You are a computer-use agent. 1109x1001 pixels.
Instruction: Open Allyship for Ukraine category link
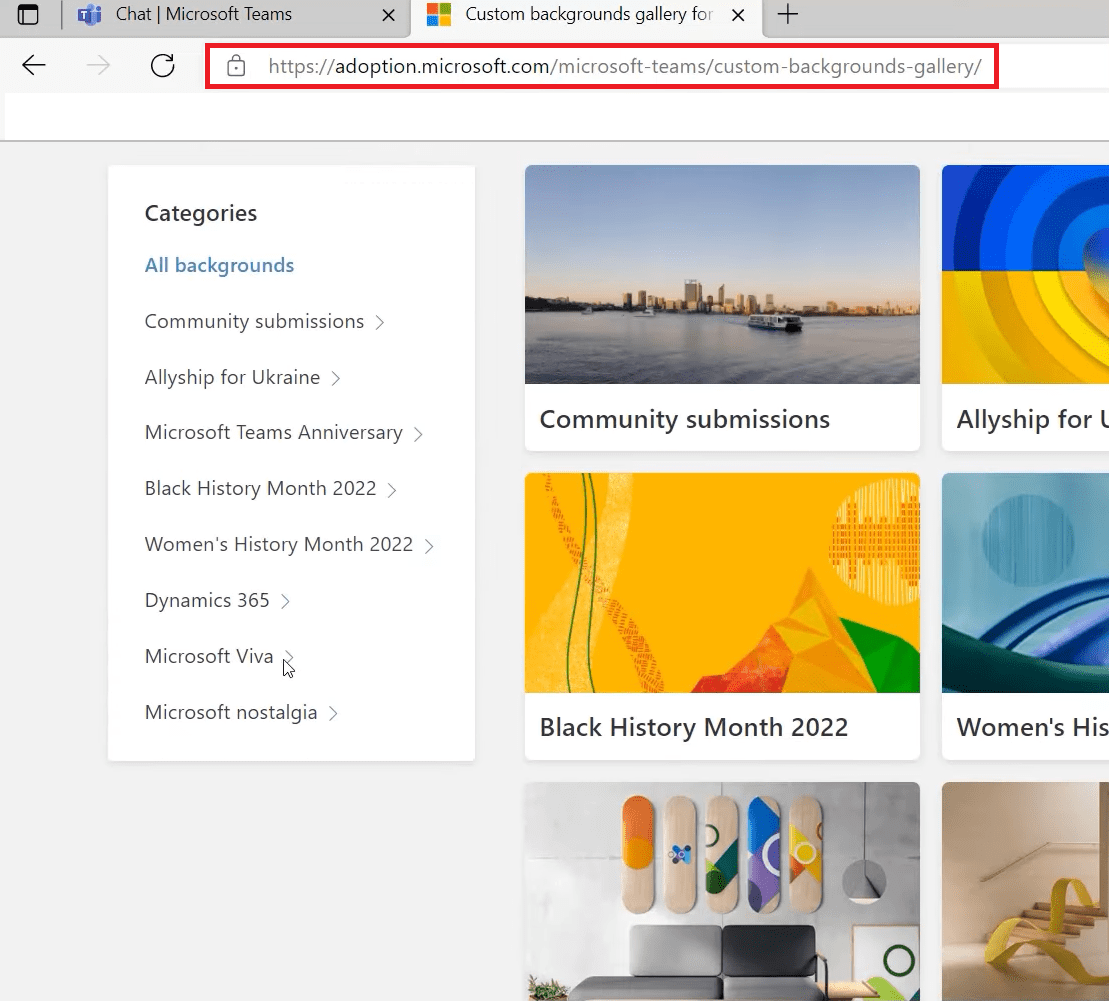pos(232,377)
